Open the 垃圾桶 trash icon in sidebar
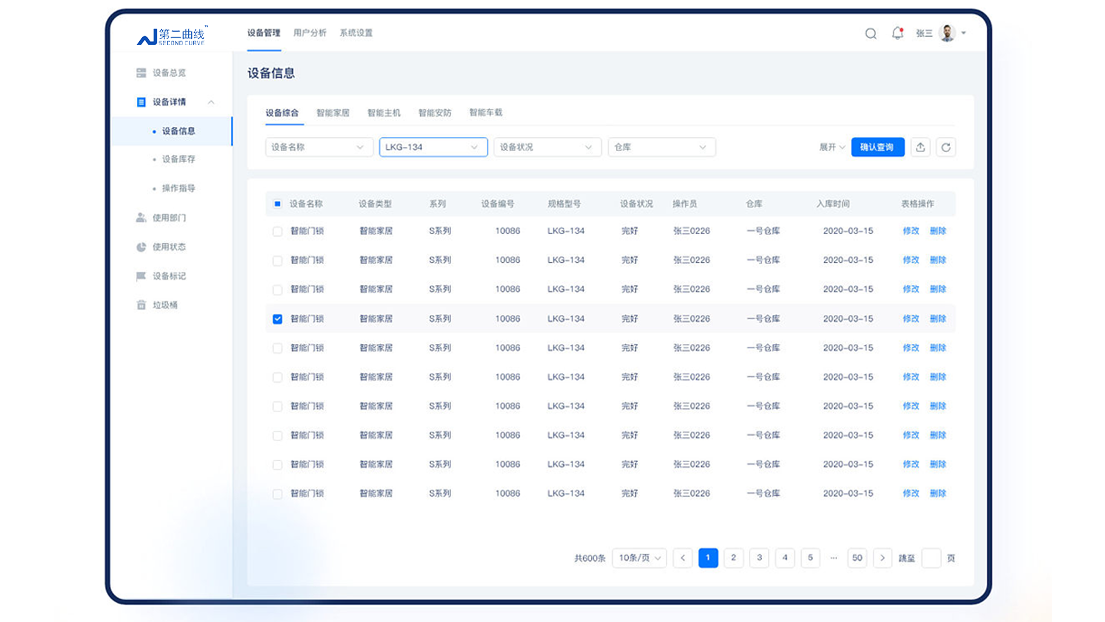 pos(141,305)
